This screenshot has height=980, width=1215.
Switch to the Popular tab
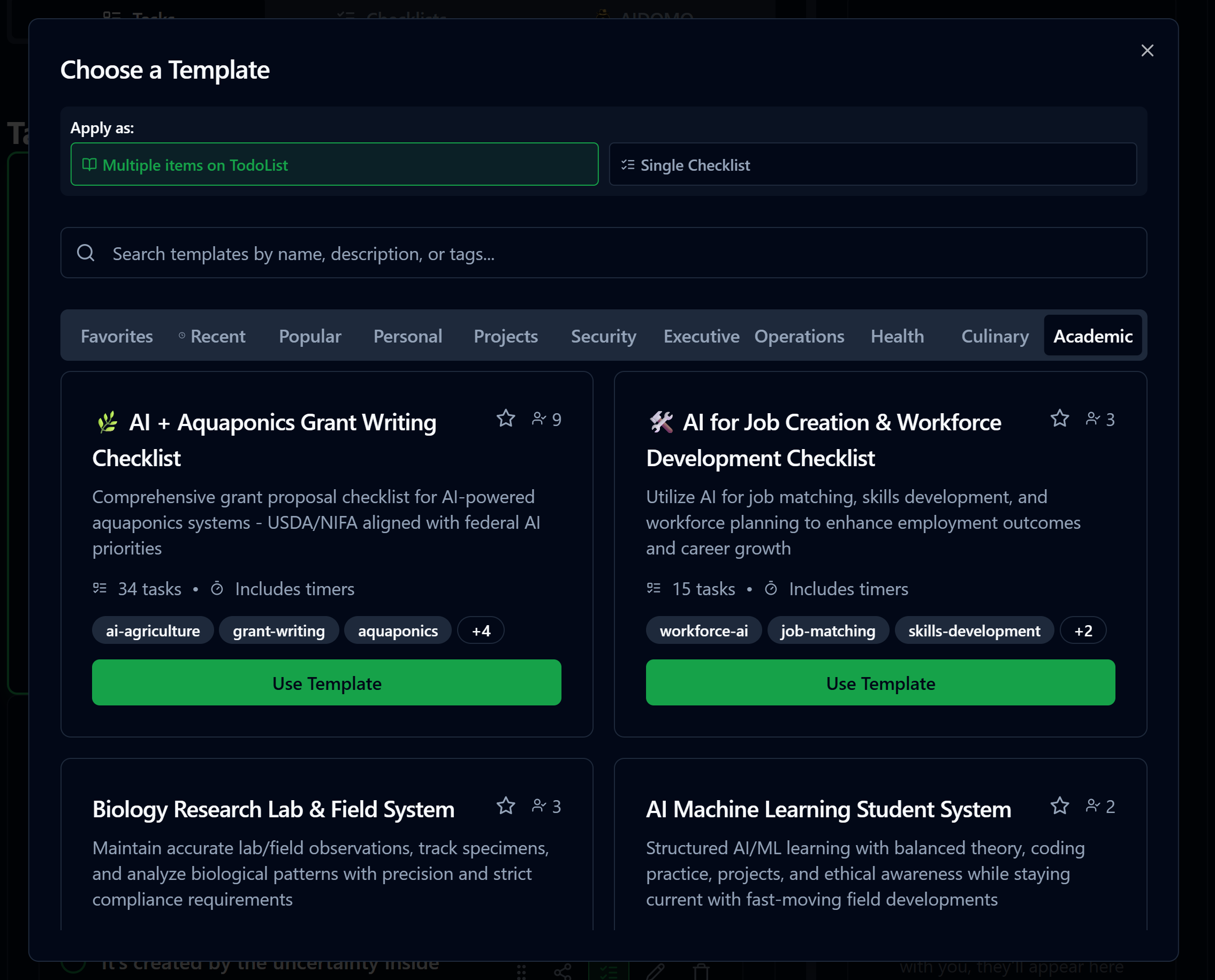(x=310, y=336)
